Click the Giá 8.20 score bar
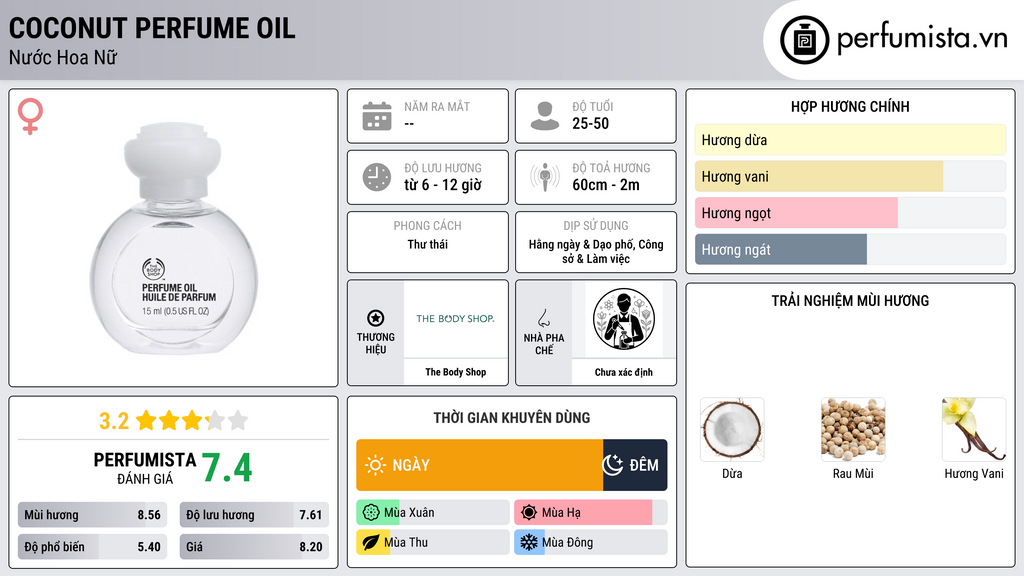1024x576 pixels. (x=254, y=547)
